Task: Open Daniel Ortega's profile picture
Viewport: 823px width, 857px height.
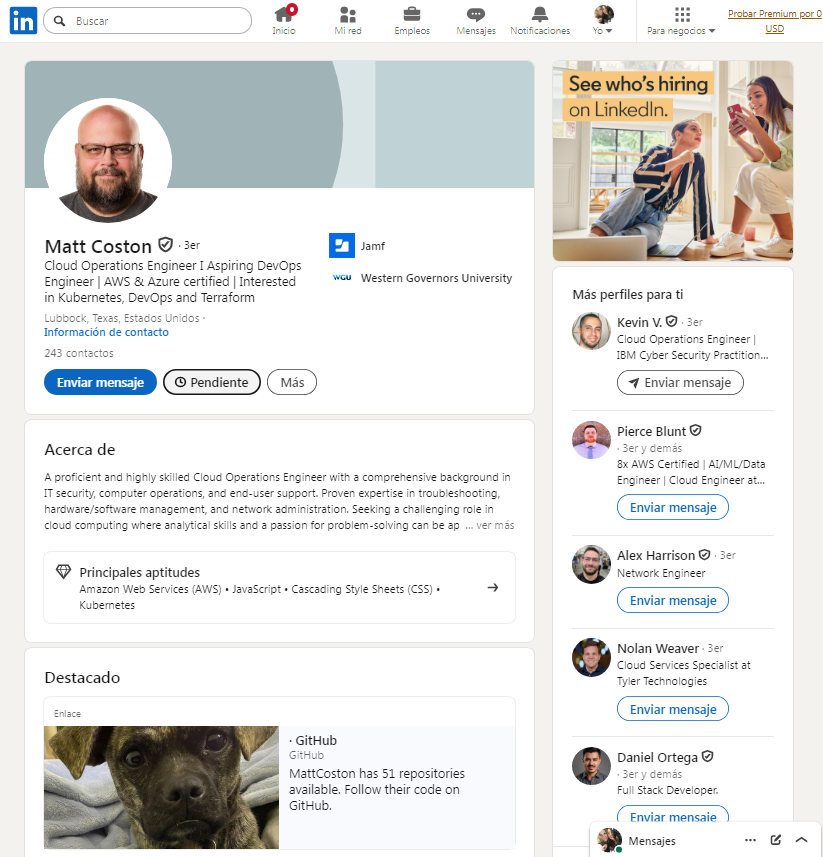Action: click(591, 766)
